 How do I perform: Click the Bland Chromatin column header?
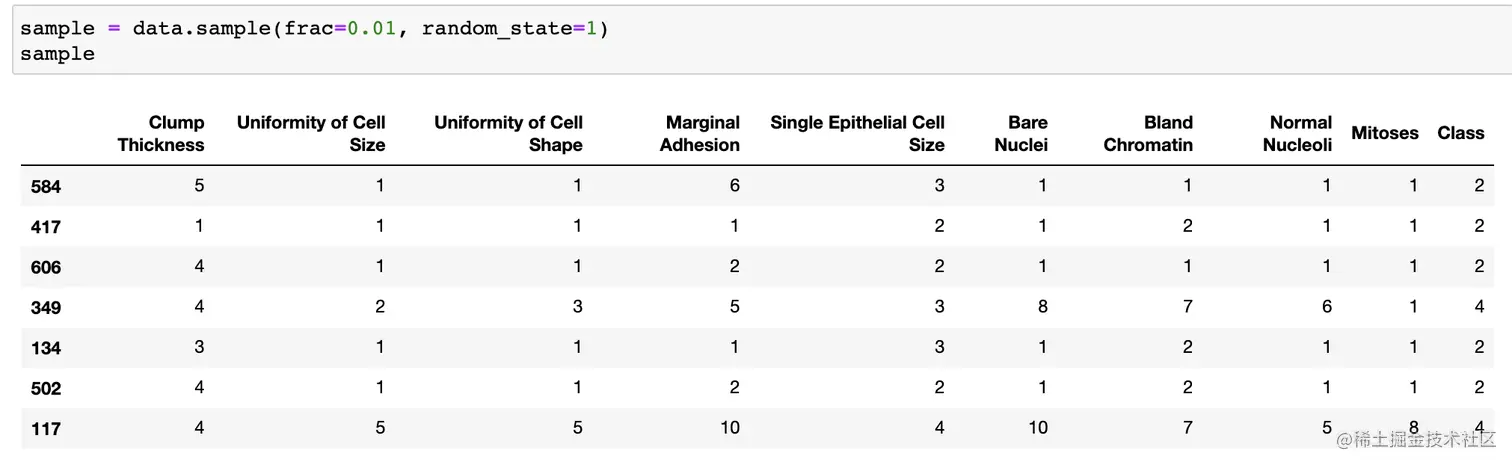(x=1148, y=133)
